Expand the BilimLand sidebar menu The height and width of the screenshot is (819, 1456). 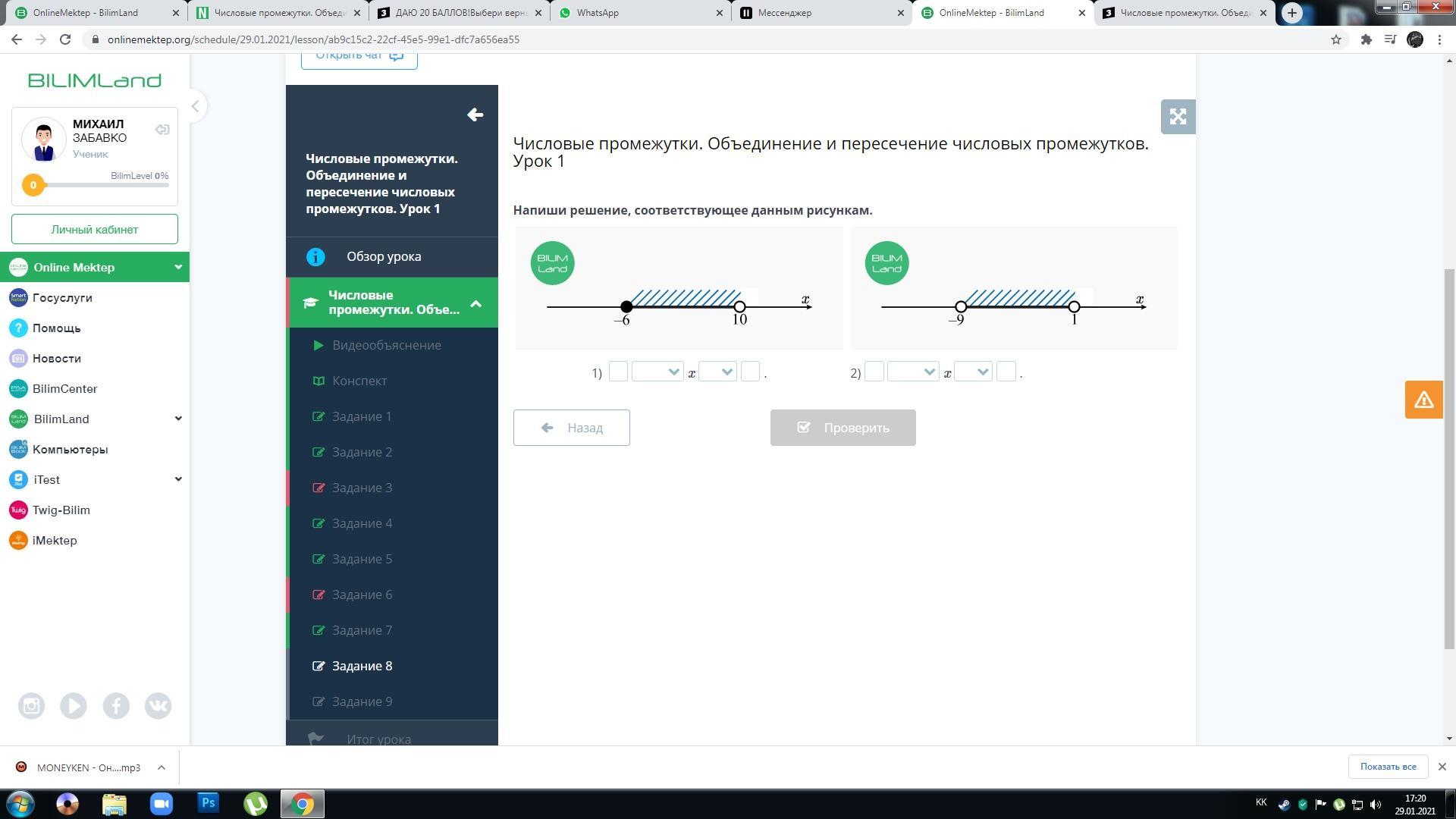[x=178, y=419]
